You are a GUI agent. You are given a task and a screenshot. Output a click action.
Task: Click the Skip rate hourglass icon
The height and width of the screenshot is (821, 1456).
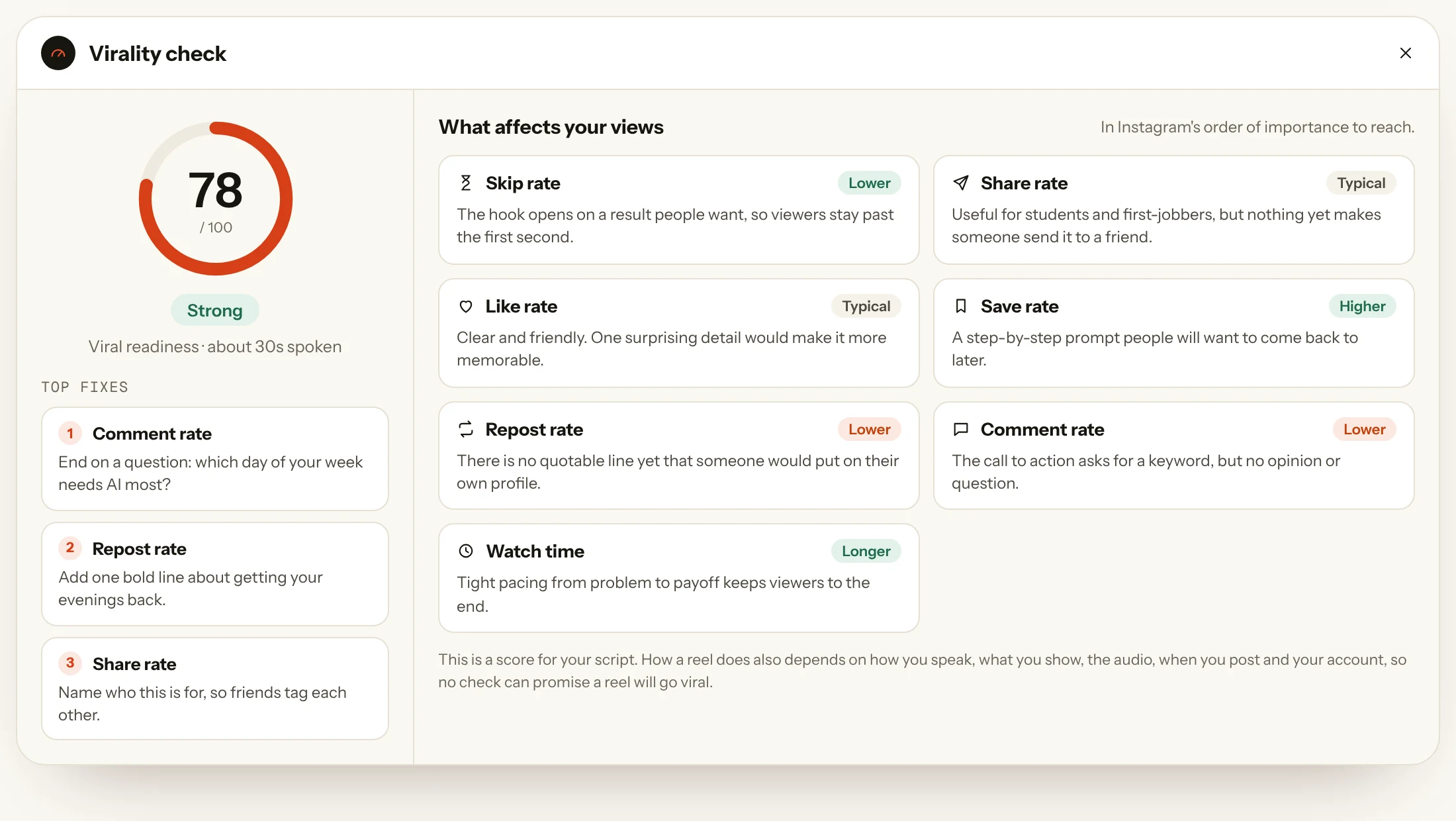coord(466,183)
